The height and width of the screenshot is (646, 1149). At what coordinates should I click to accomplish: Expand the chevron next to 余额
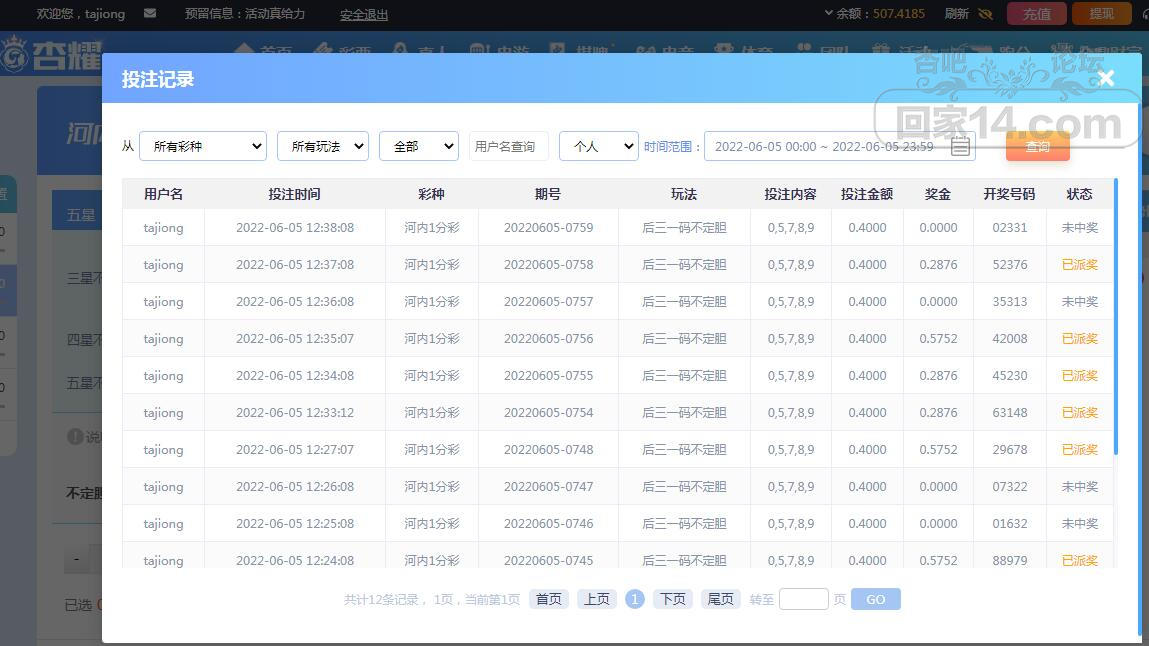click(828, 13)
